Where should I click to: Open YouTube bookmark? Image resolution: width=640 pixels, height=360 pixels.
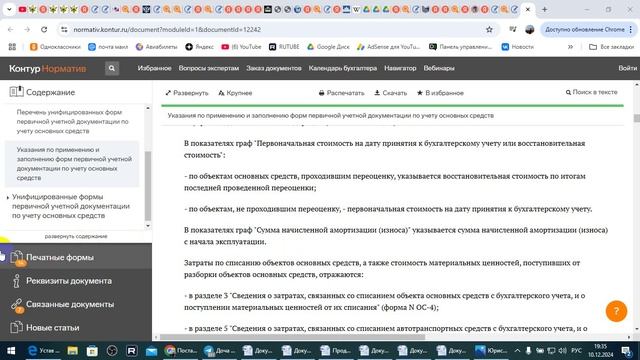pyautogui.click(x=241, y=47)
